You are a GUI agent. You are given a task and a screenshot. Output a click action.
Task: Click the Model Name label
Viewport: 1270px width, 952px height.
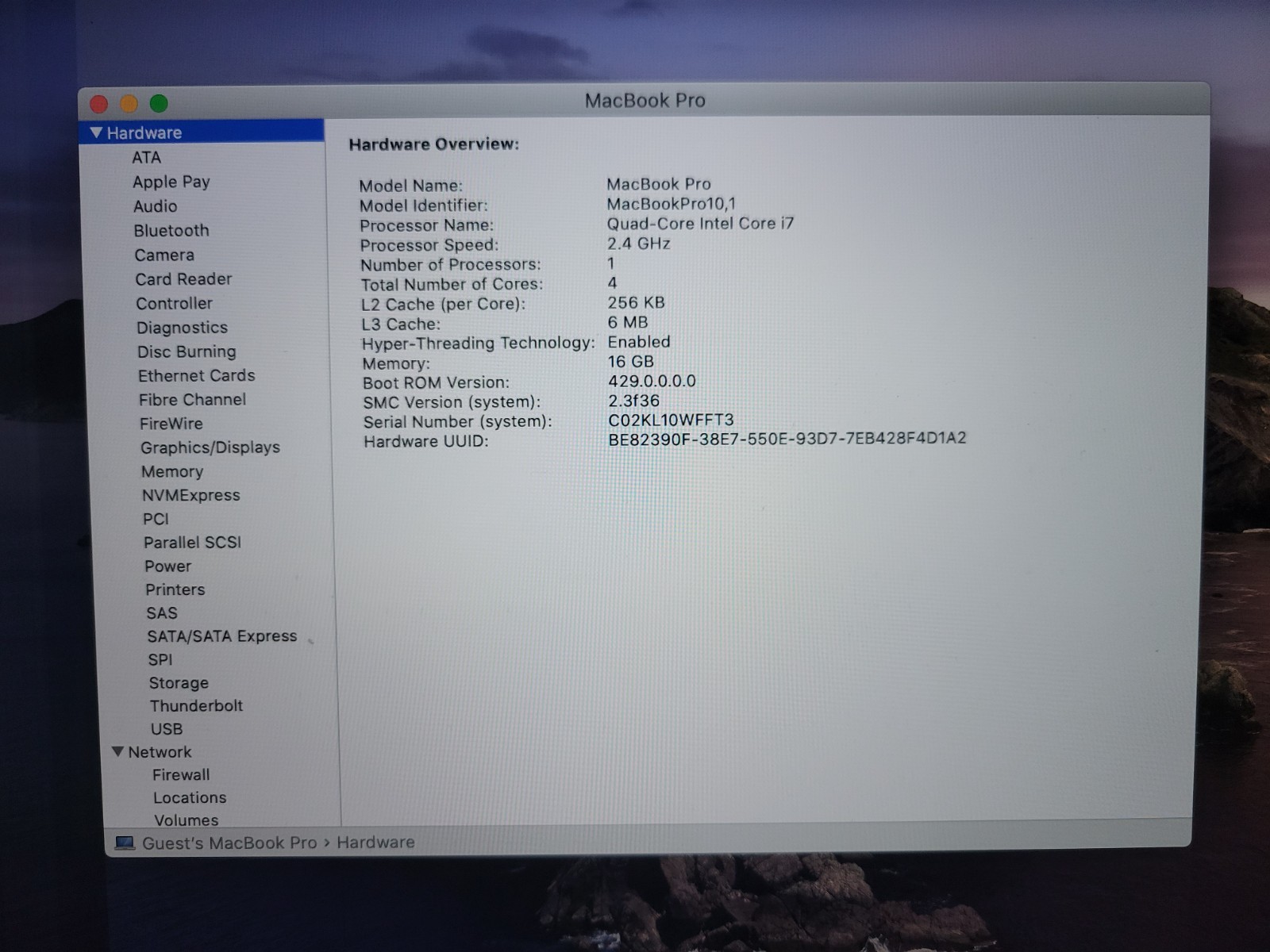tap(410, 186)
